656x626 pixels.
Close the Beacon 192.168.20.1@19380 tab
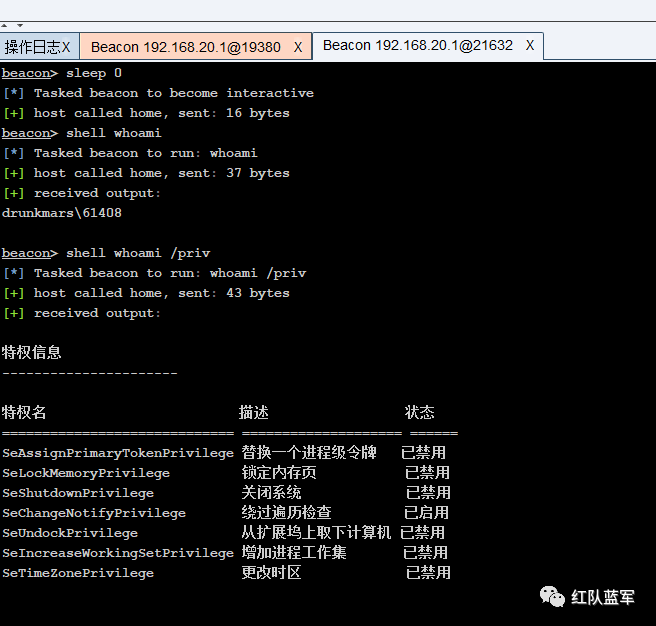pos(298,47)
